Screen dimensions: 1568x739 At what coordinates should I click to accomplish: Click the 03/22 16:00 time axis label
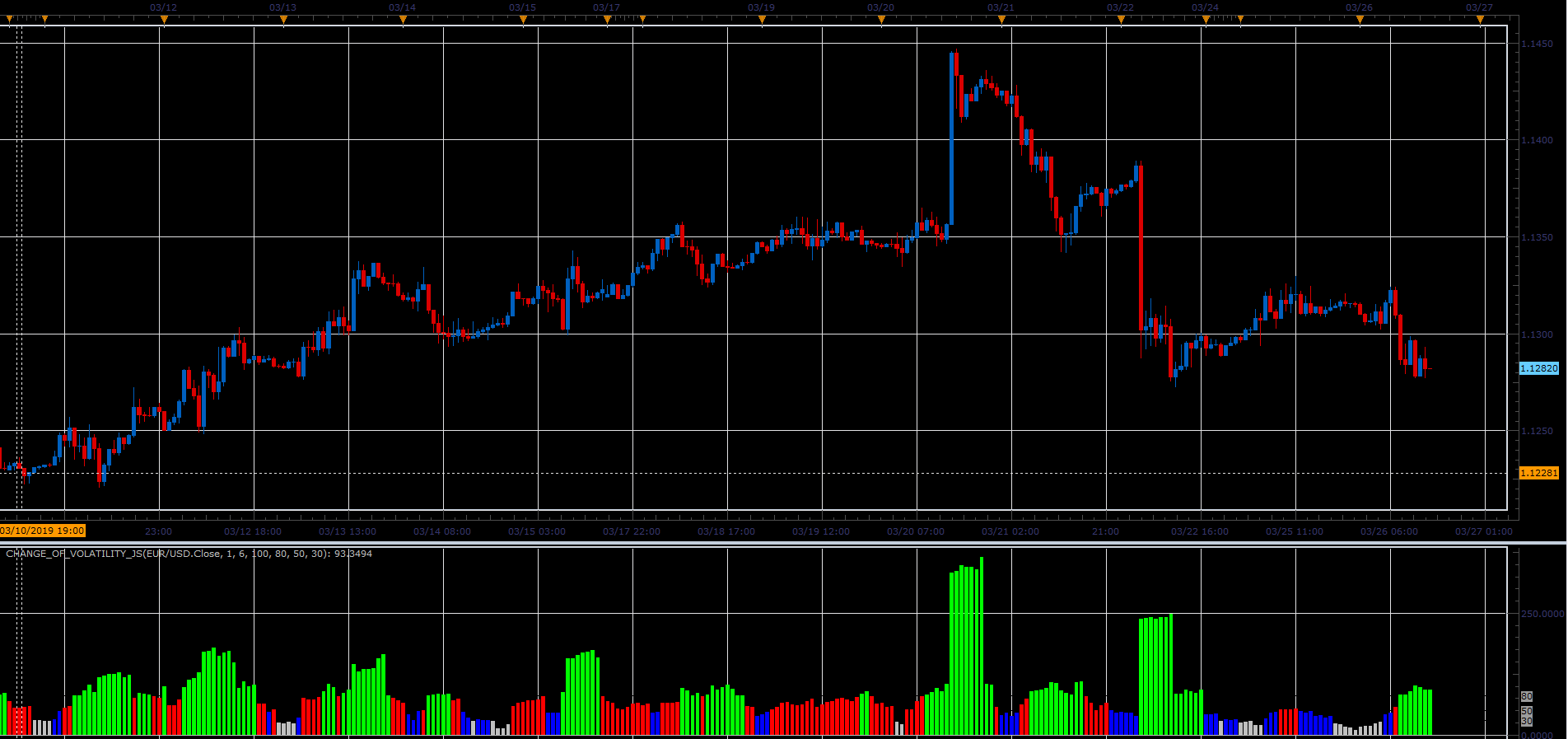click(1200, 531)
